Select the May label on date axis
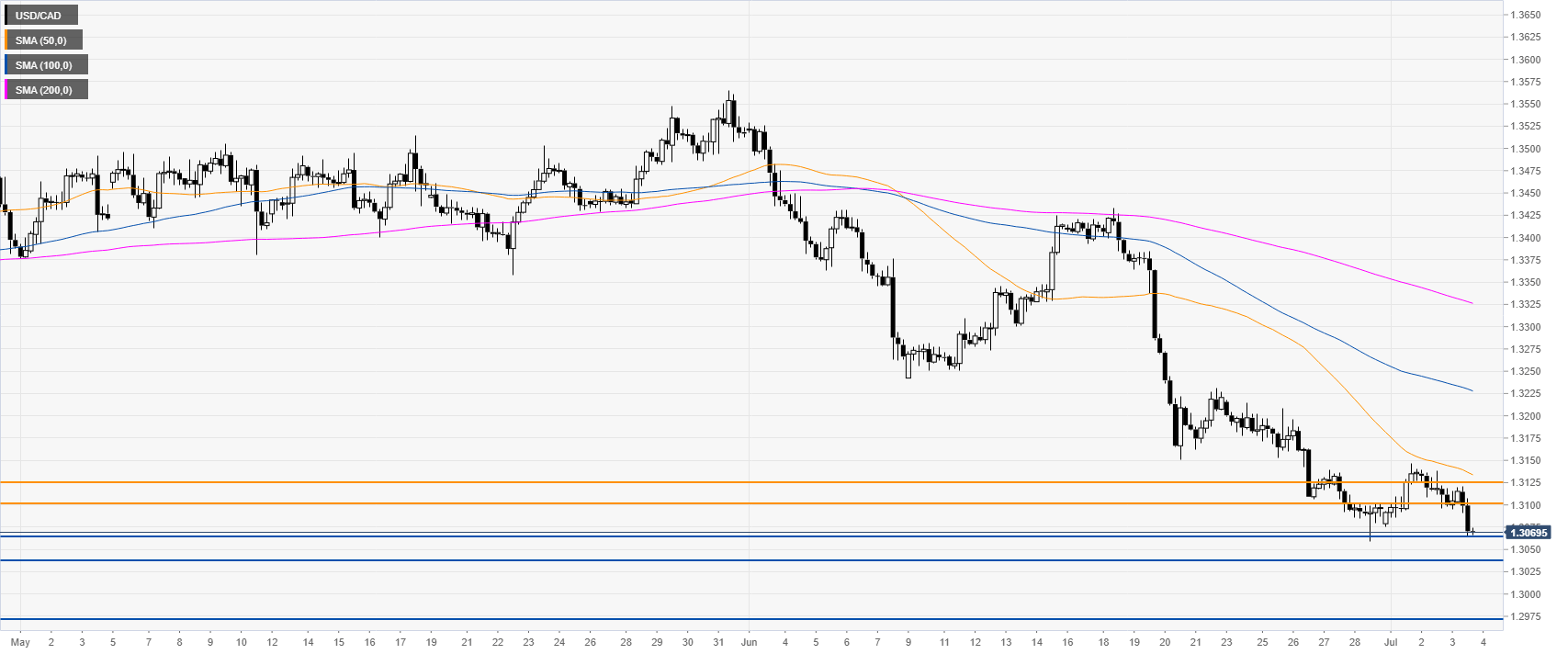Viewport: 1568px width, 654px height. click(x=20, y=642)
